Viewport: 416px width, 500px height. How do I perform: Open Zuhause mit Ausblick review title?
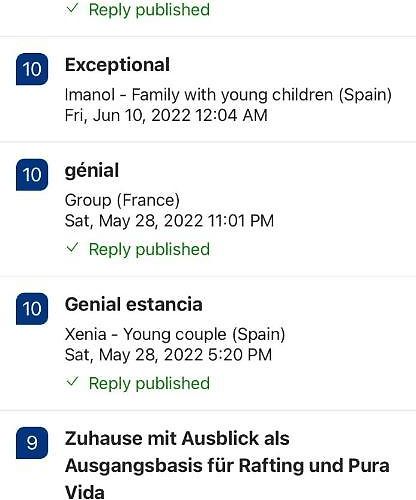pos(227,465)
